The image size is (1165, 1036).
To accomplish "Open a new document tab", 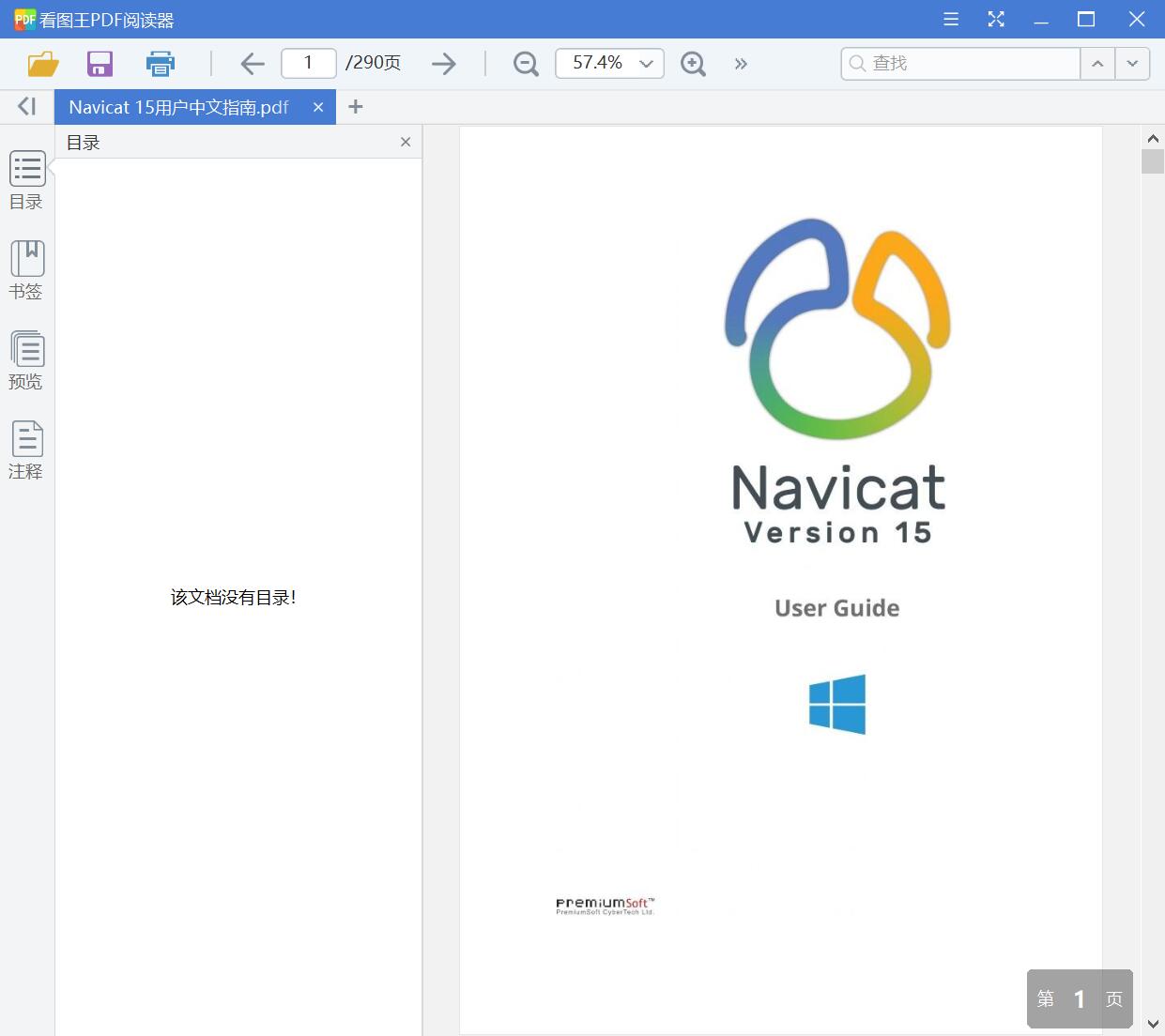I will pos(355,107).
